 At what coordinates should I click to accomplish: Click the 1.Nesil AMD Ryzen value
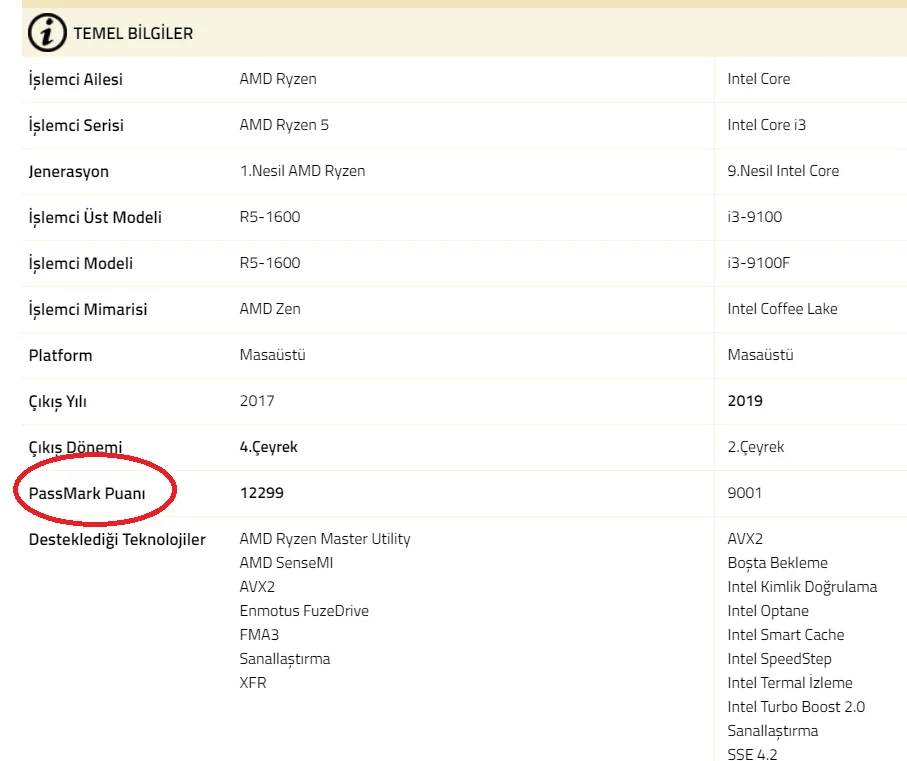302,171
